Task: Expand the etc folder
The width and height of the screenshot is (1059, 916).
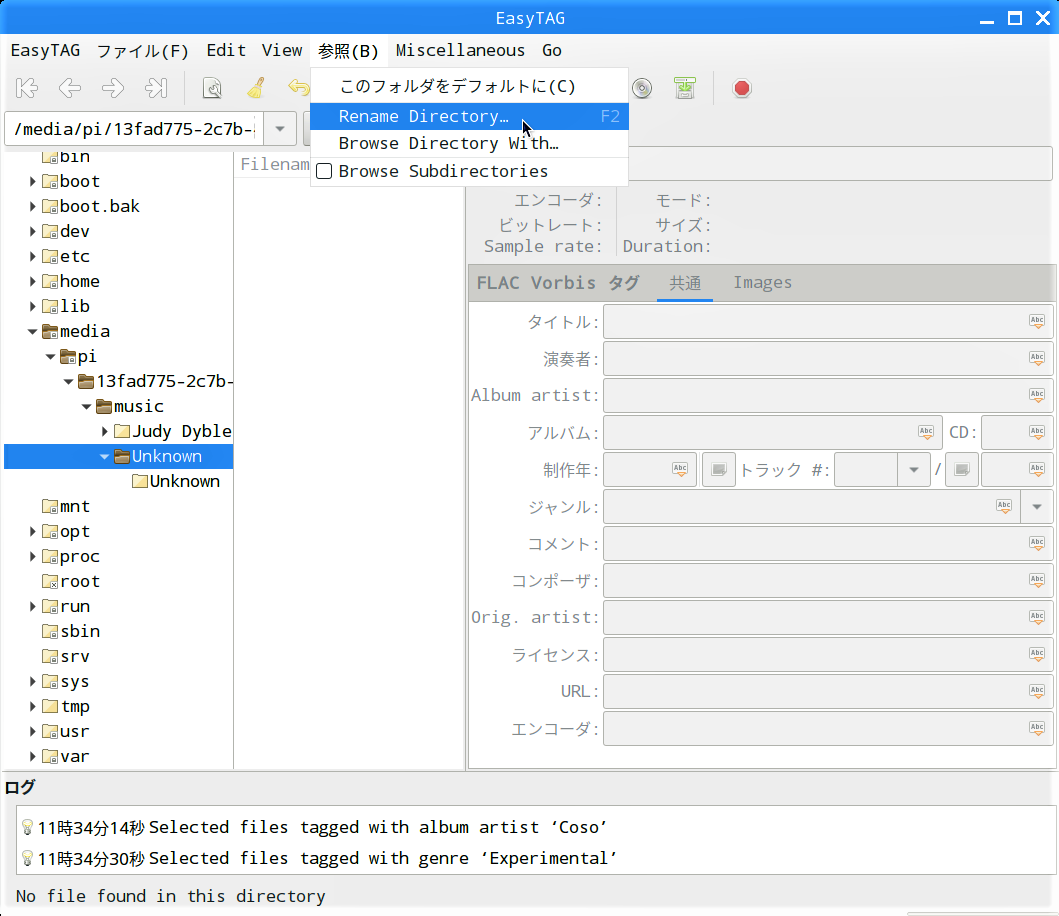Action: pos(32,256)
